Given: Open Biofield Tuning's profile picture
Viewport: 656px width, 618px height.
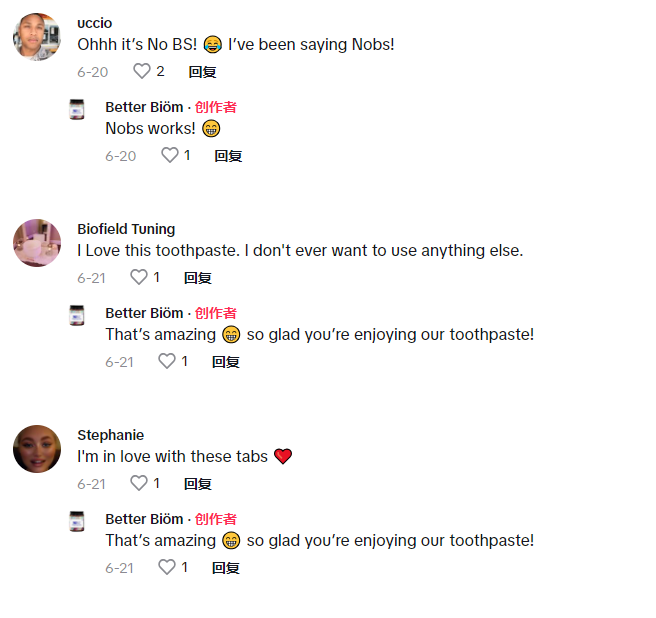Looking at the screenshot, I should [37, 243].
